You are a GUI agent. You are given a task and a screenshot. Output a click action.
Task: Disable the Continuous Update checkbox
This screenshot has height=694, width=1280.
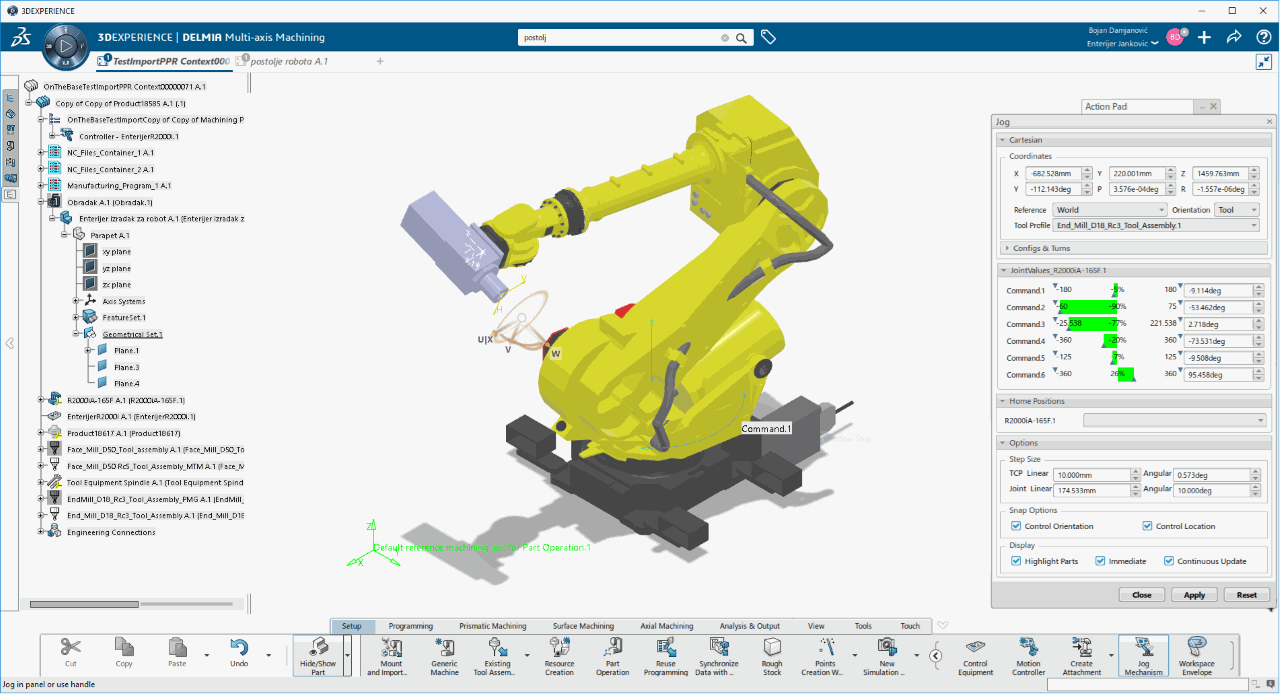click(x=1168, y=561)
